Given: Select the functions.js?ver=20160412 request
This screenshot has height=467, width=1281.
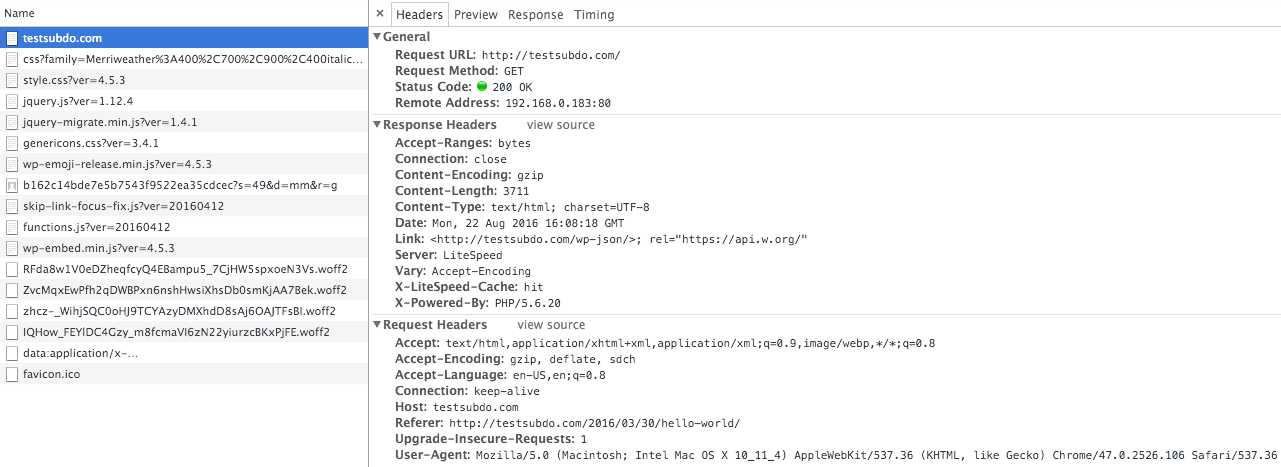Looking at the screenshot, I should tap(184, 227).
